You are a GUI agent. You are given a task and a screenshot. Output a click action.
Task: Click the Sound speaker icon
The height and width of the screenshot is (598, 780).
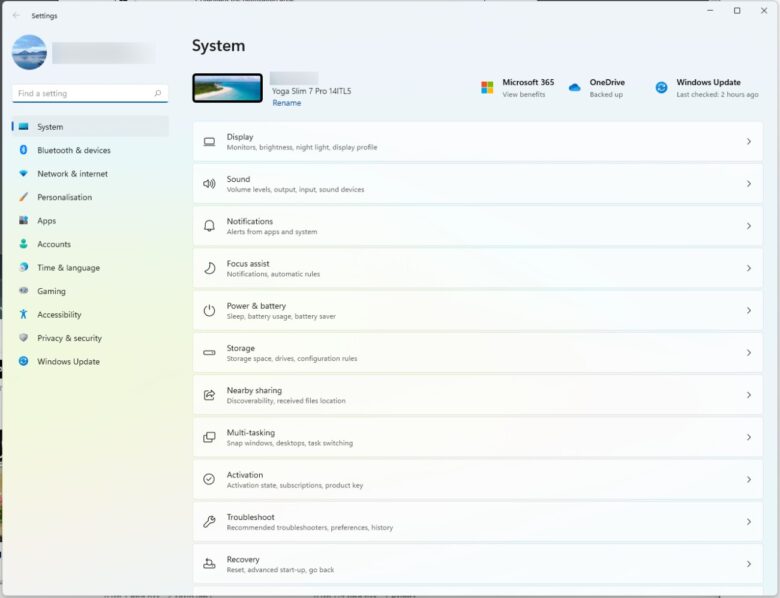tap(209, 184)
